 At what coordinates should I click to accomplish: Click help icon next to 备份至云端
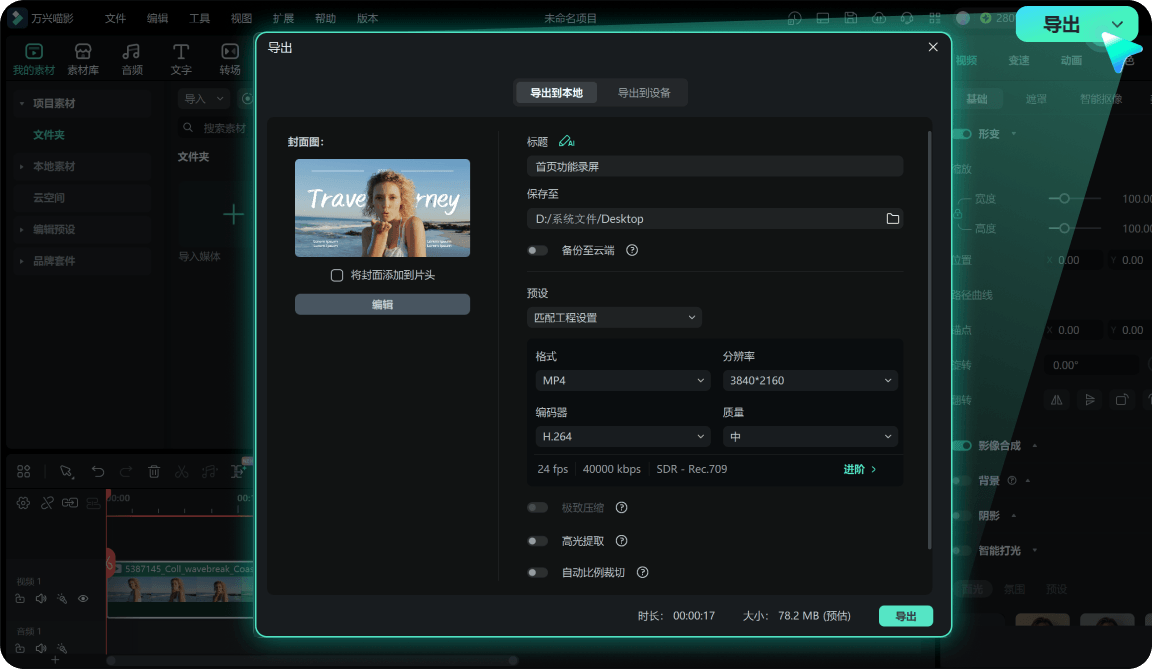(x=632, y=250)
